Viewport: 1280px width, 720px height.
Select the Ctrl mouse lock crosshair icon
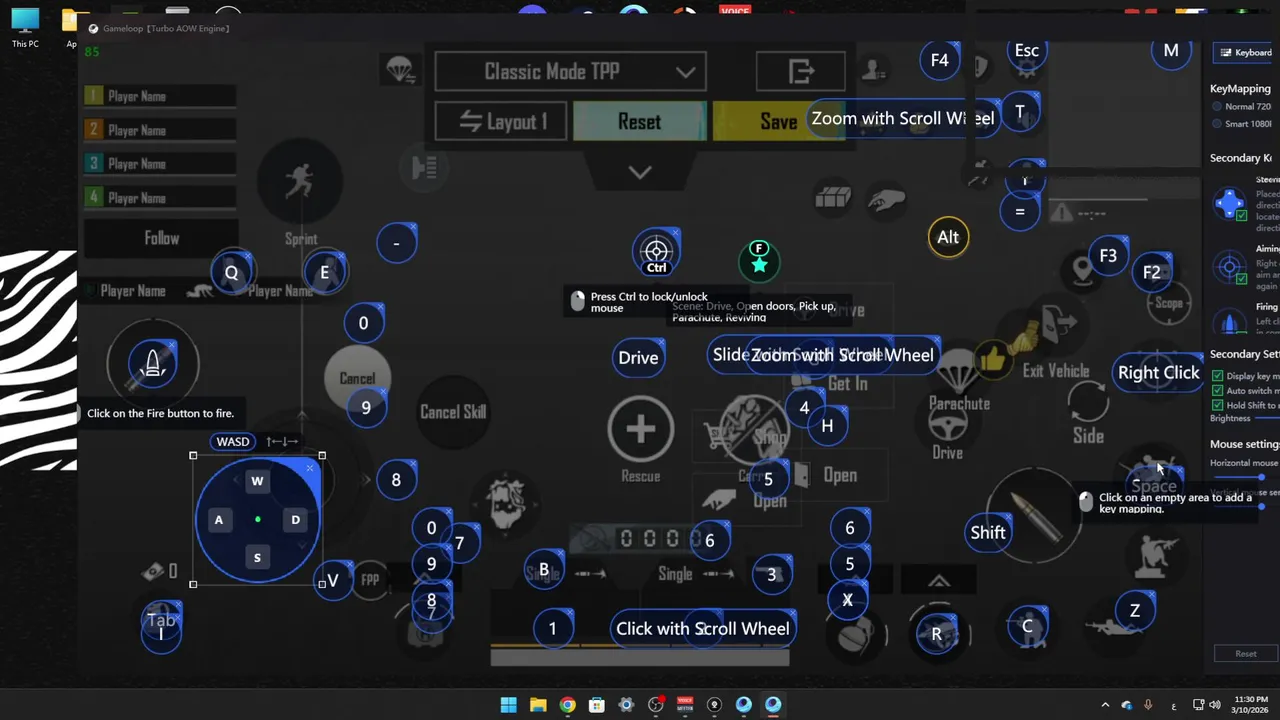pyautogui.click(x=656, y=253)
